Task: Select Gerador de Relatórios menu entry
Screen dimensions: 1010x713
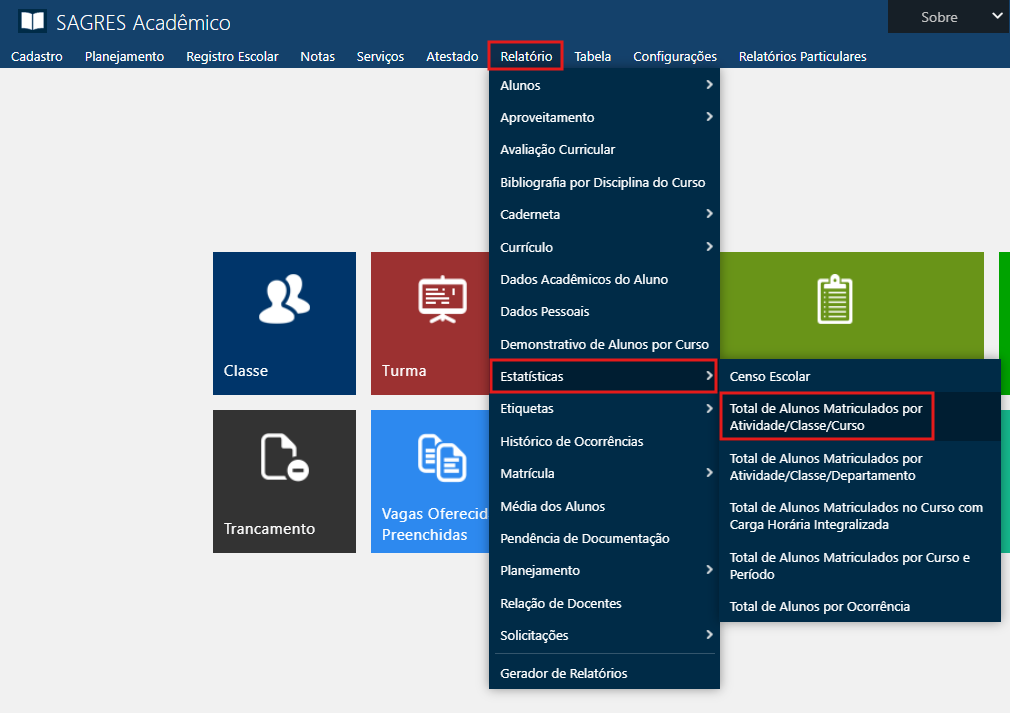Action: 564,673
